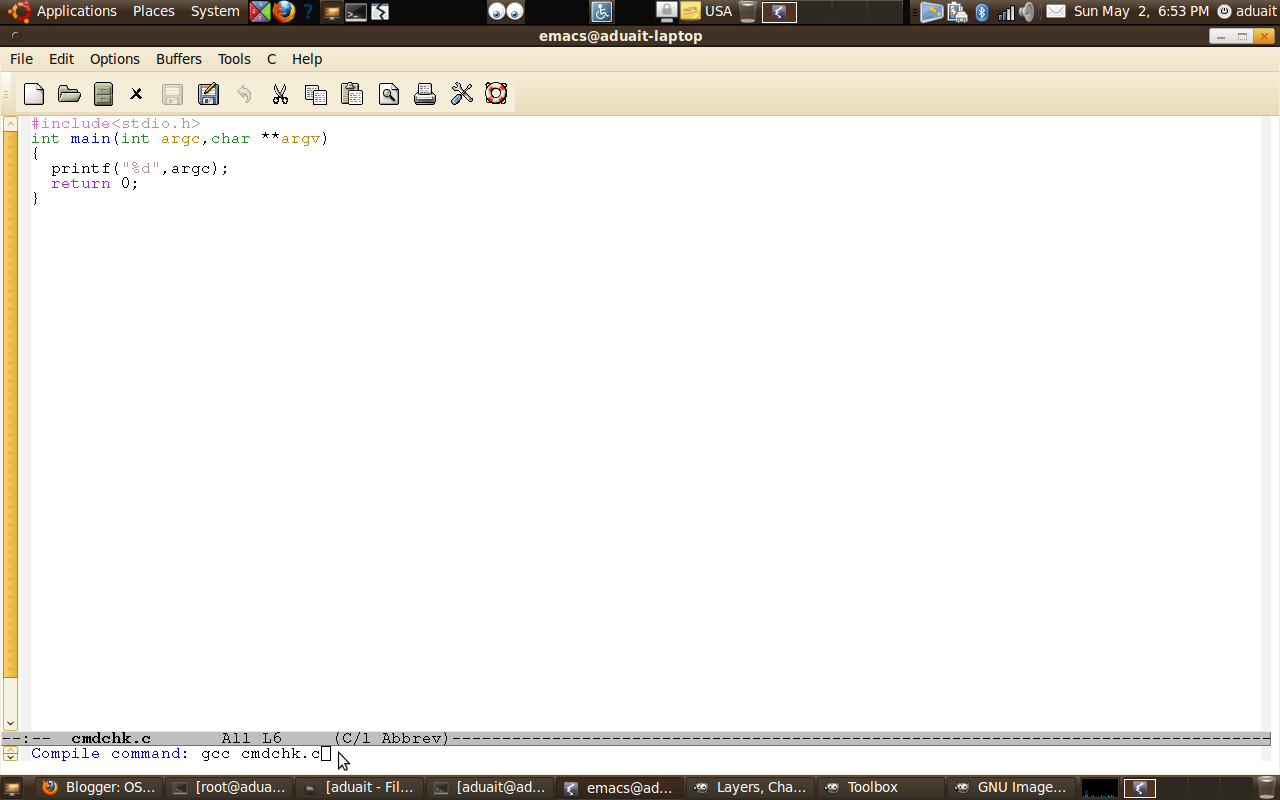Open directory browser (dired) toolbar icon

tap(103, 94)
